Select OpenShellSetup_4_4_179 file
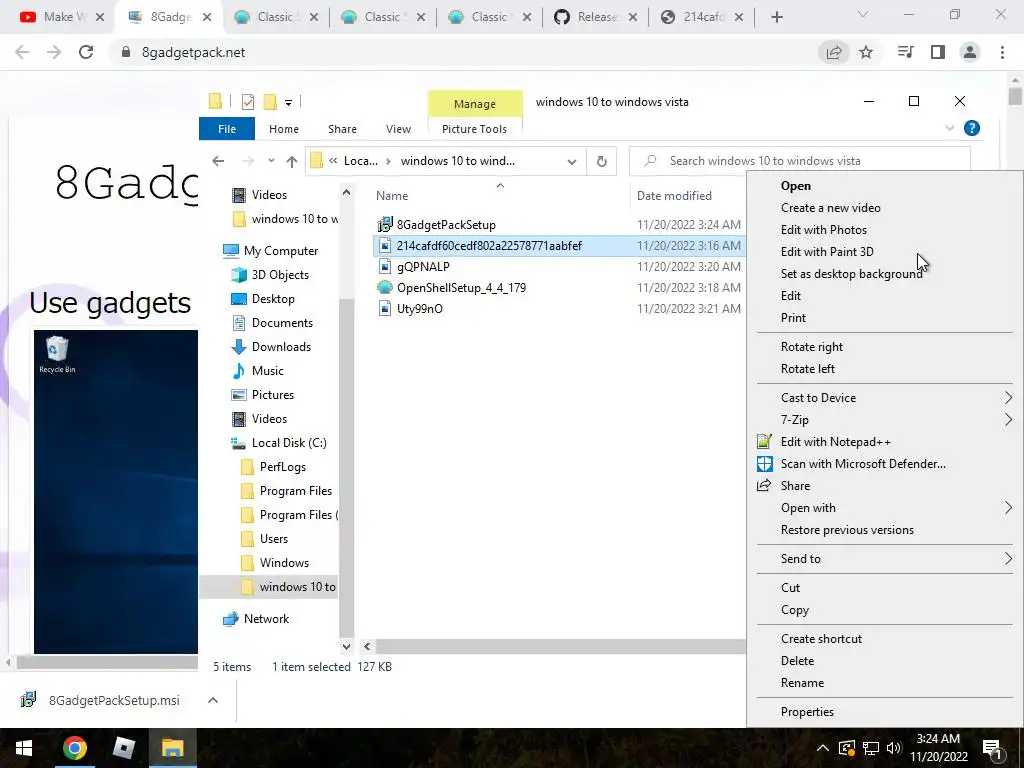 coord(461,287)
